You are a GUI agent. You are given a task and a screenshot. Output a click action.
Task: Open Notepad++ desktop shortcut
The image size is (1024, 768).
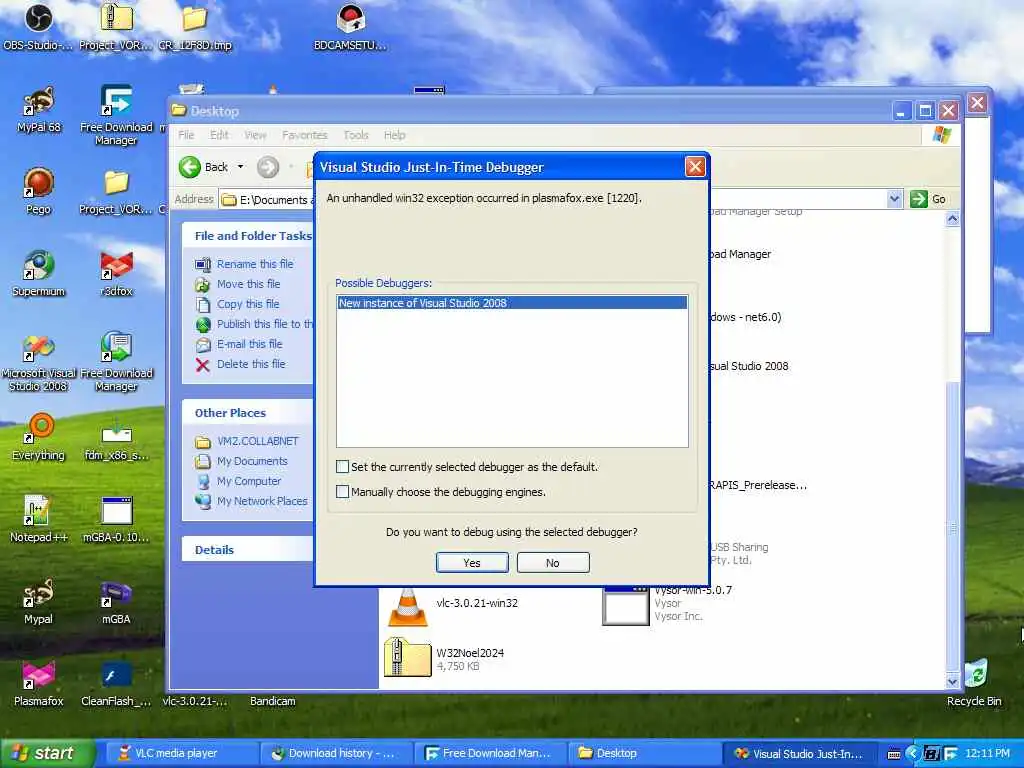click(x=39, y=520)
